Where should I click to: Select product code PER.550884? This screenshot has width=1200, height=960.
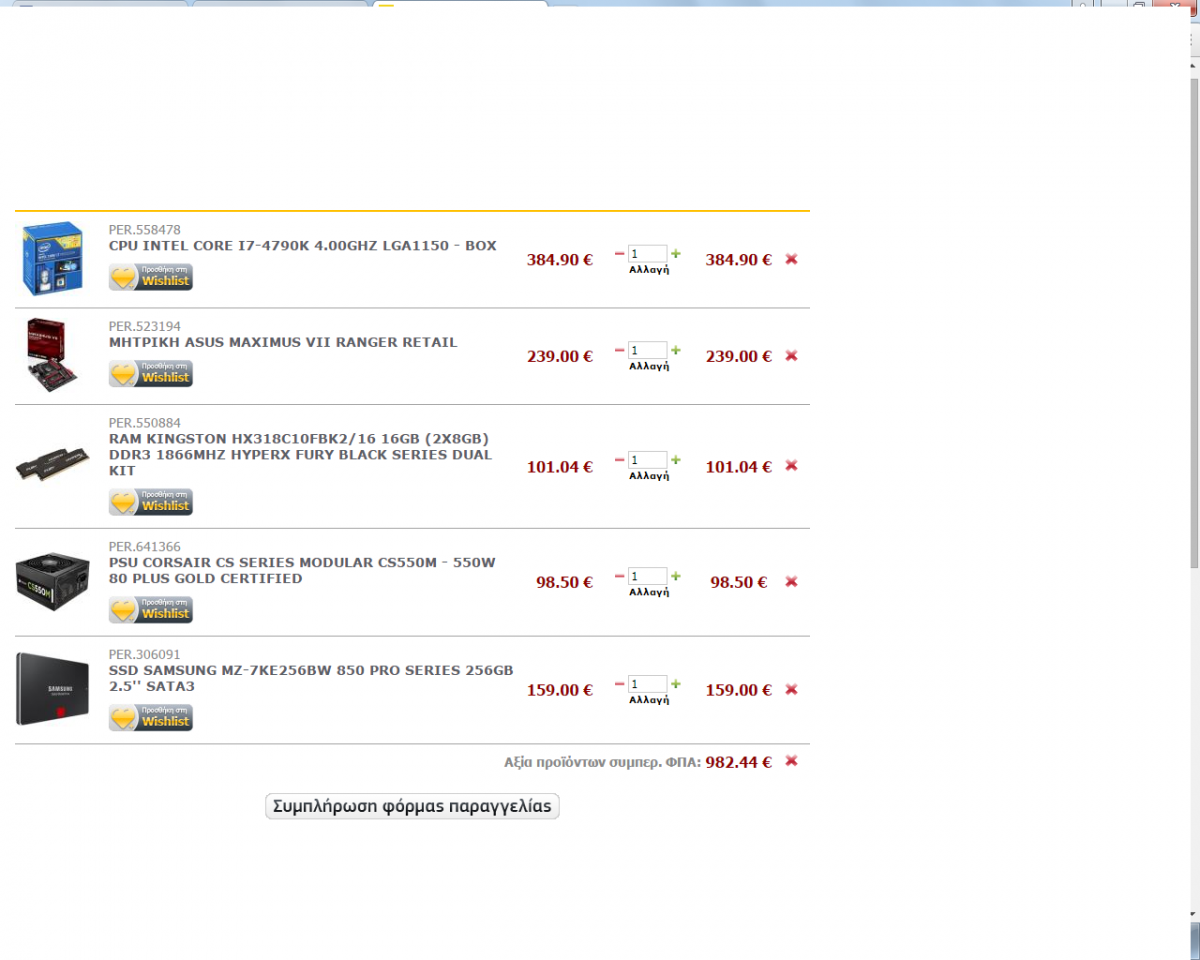pos(145,423)
